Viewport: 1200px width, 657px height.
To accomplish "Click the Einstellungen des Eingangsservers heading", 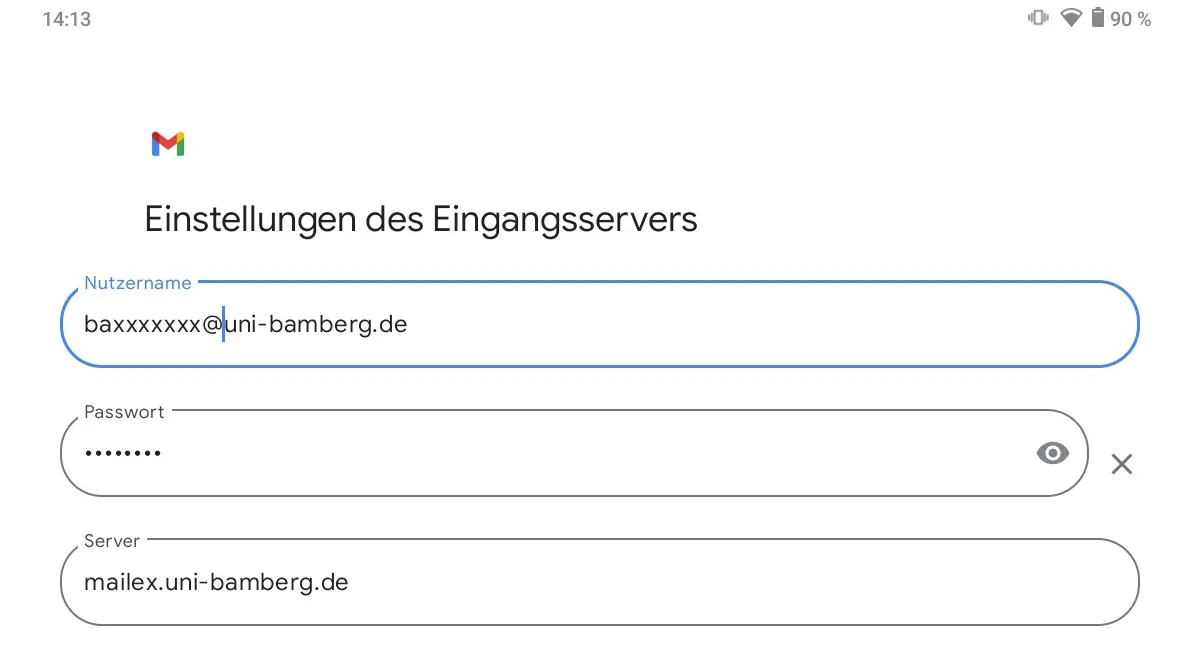I will click(421, 219).
